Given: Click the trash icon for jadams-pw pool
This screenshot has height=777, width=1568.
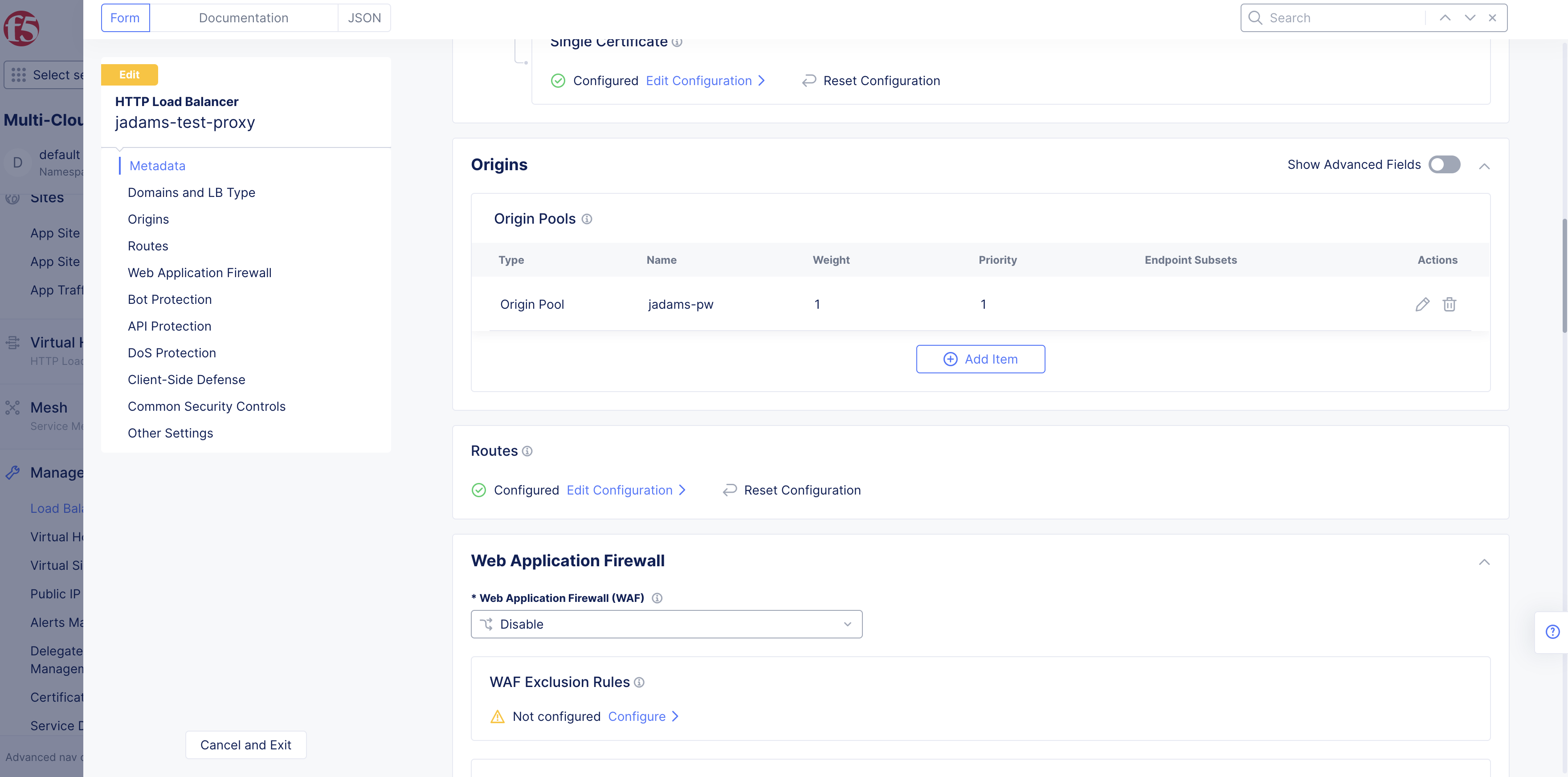Looking at the screenshot, I should pyautogui.click(x=1450, y=304).
